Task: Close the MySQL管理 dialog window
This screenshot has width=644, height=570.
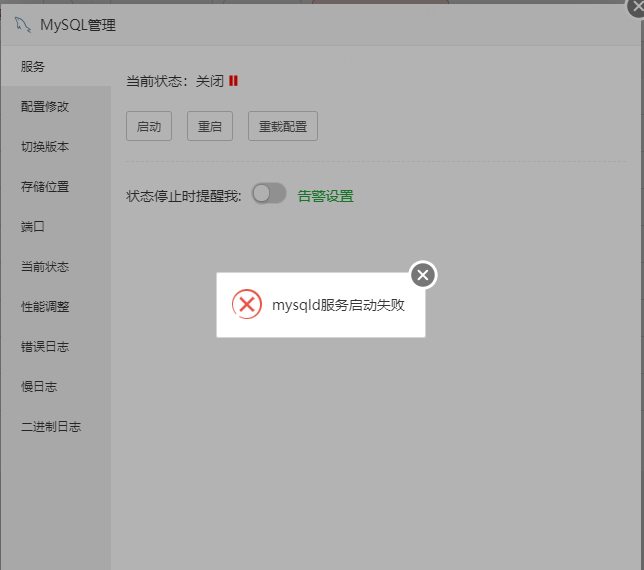Action: [637, 7]
